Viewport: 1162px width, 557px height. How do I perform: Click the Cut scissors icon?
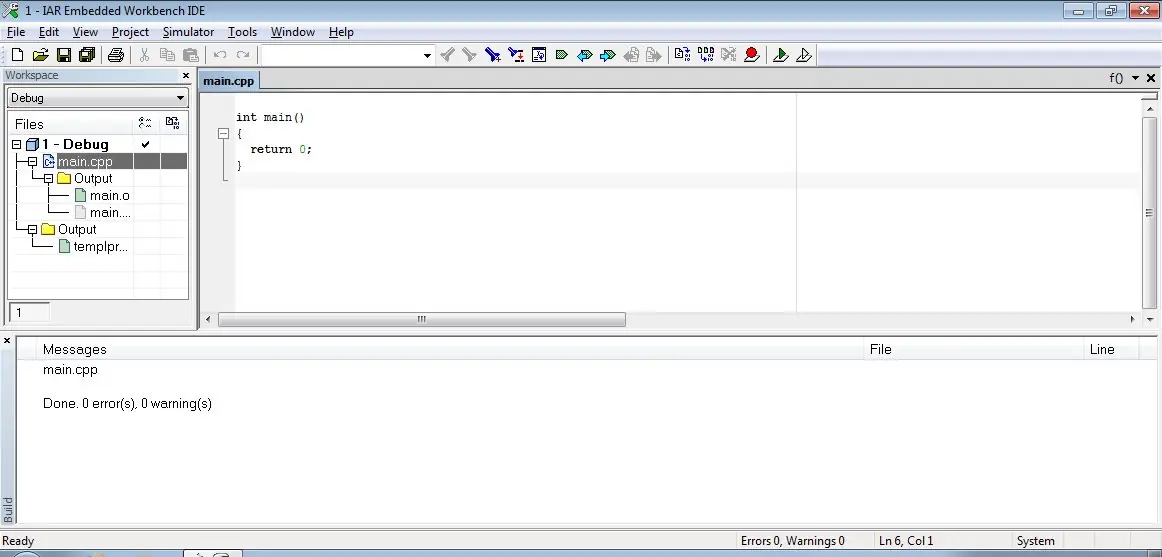(145, 55)
